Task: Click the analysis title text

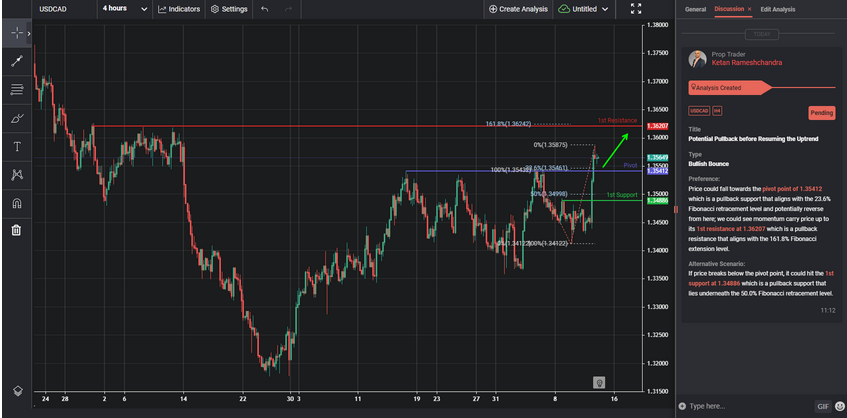Action: pyautogui.click(x=753, y=139)
